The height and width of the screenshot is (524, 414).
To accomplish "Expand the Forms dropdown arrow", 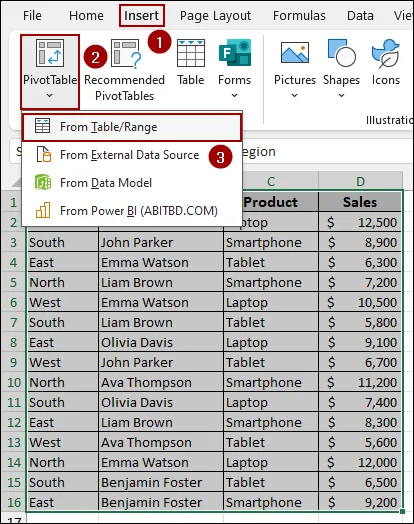I will tap(234, 96).
